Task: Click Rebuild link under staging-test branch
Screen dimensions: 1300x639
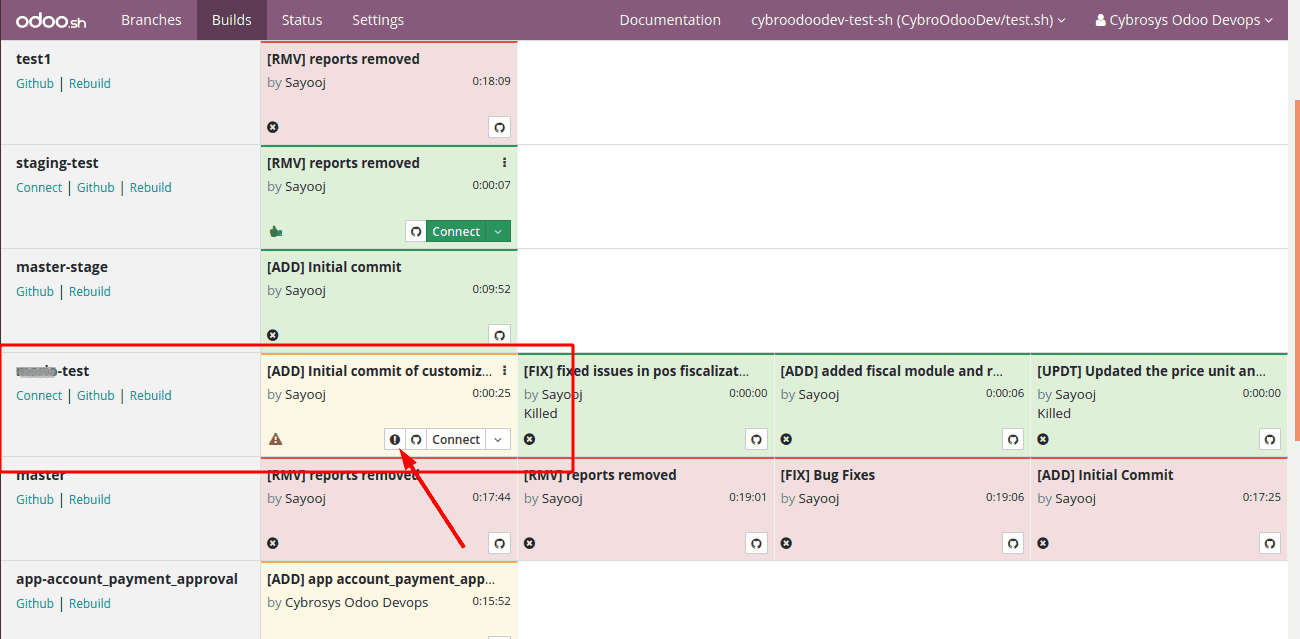Action: 151,187
